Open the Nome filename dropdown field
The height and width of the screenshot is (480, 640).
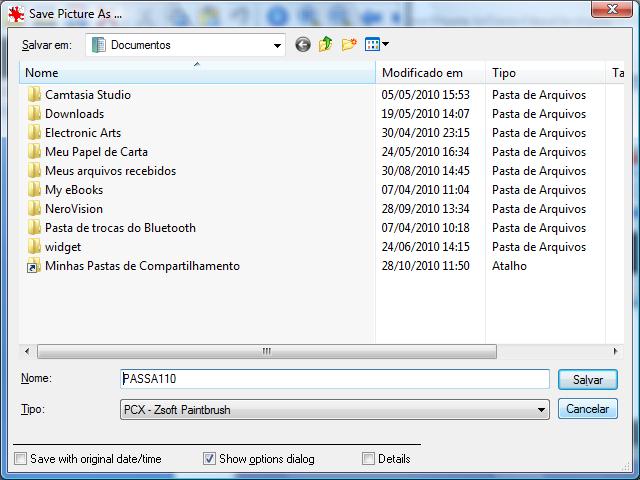(x=334, y=379)
